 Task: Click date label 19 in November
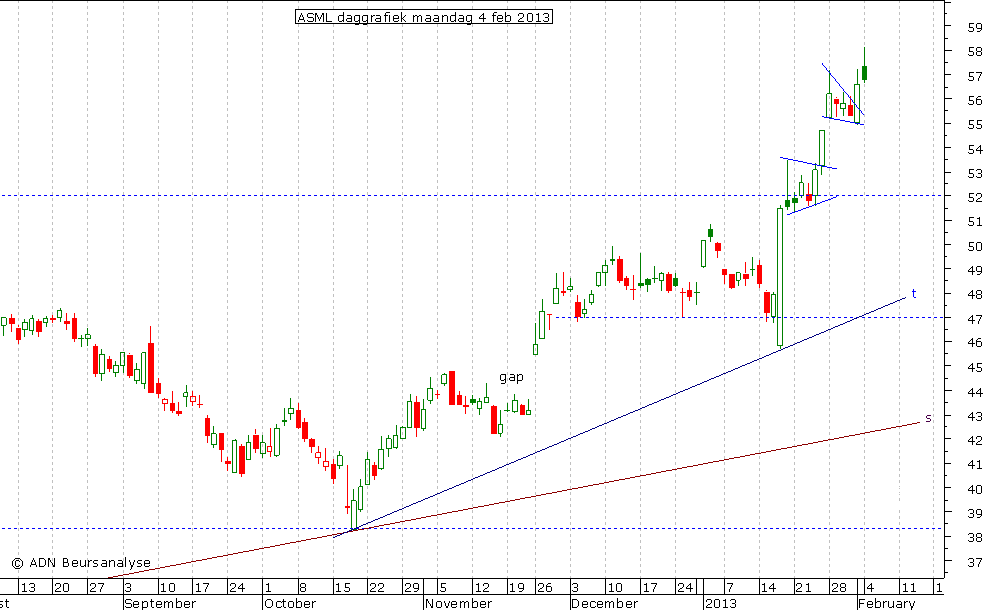click(516, 588)
